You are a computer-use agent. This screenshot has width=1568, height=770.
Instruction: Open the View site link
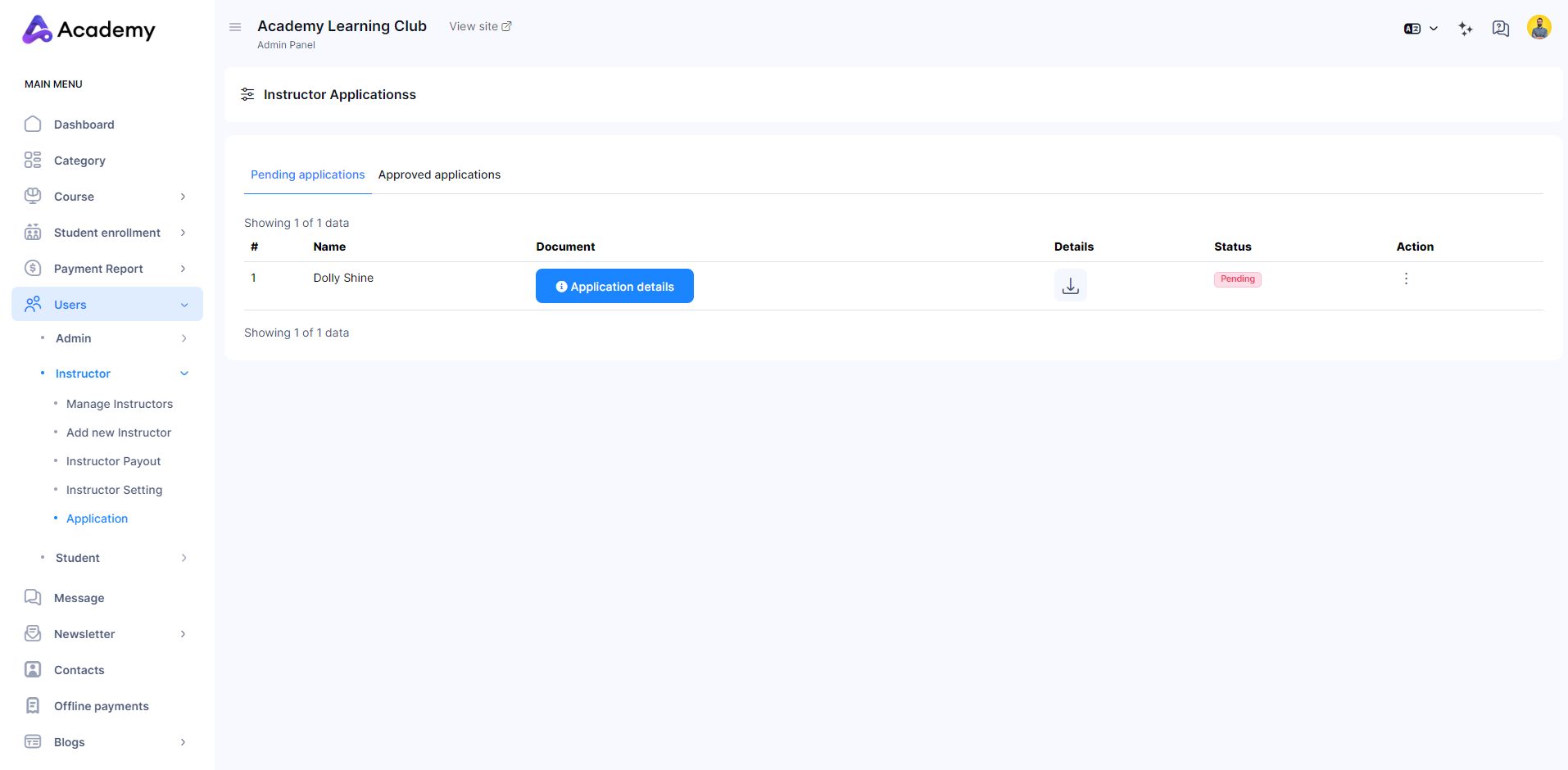pyautogui.click(x=480, y=26)
